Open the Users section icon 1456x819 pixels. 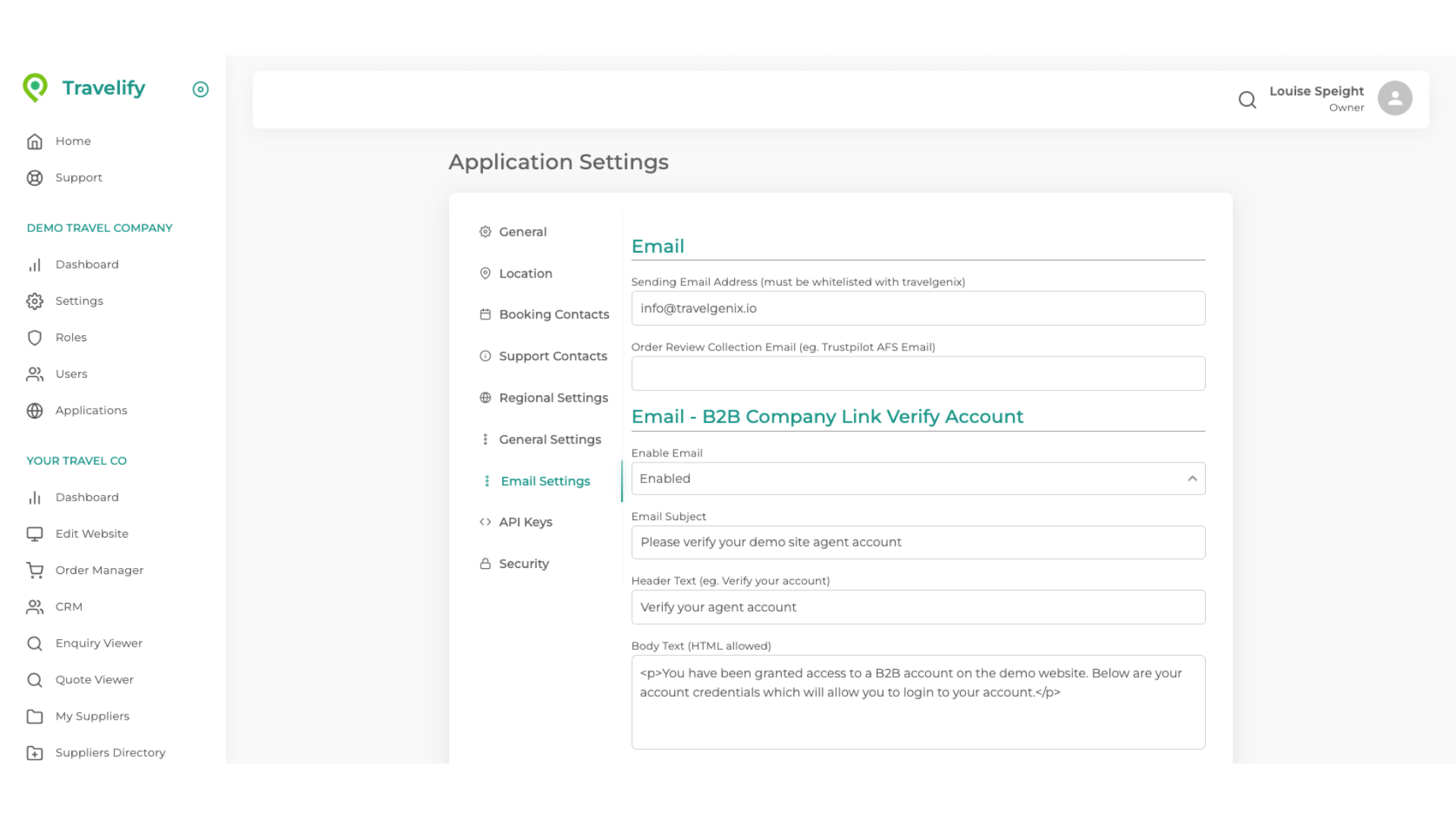point(35,374)
